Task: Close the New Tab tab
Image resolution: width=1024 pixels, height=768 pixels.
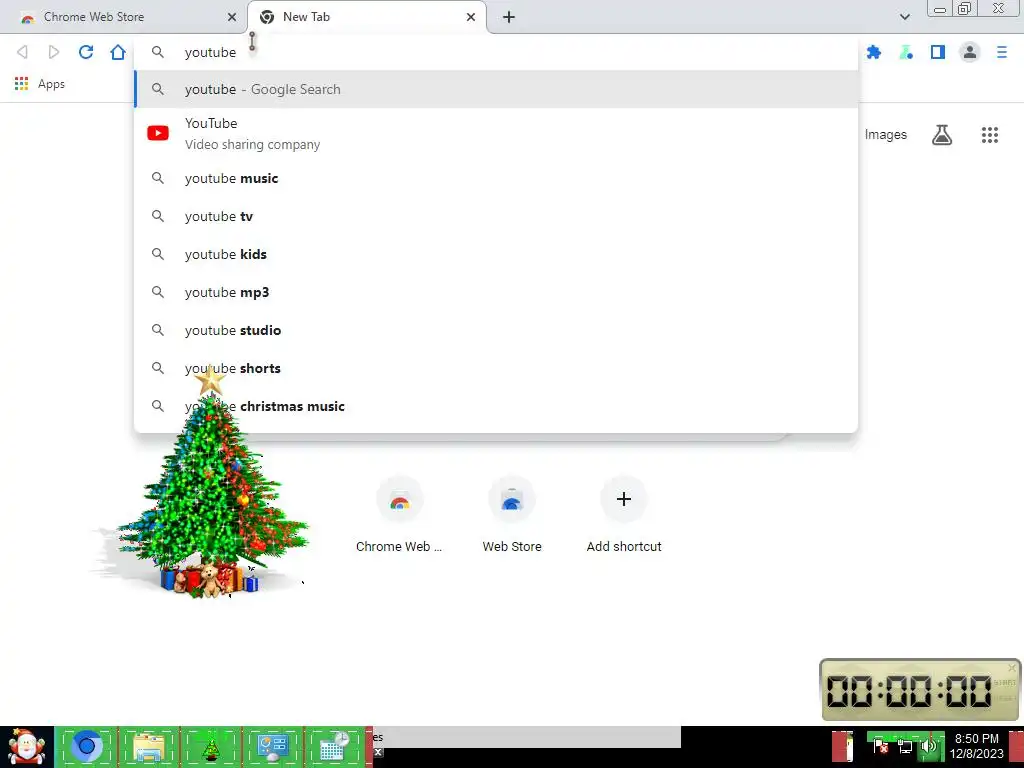Action: pyautogui.click(x=471, y=17)
